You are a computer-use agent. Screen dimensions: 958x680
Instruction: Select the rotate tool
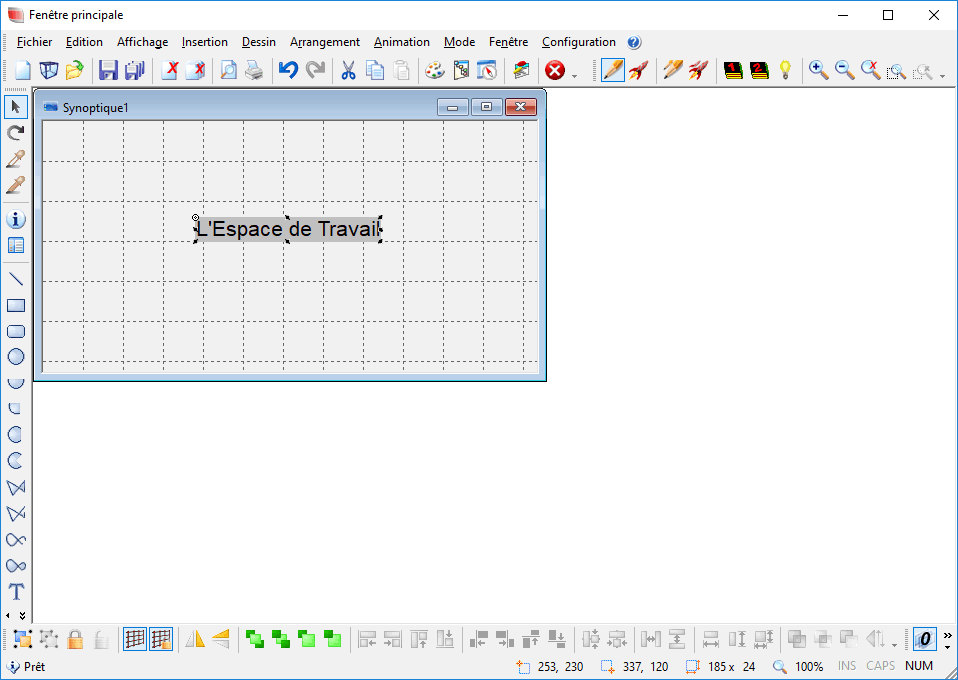[16, 133]
